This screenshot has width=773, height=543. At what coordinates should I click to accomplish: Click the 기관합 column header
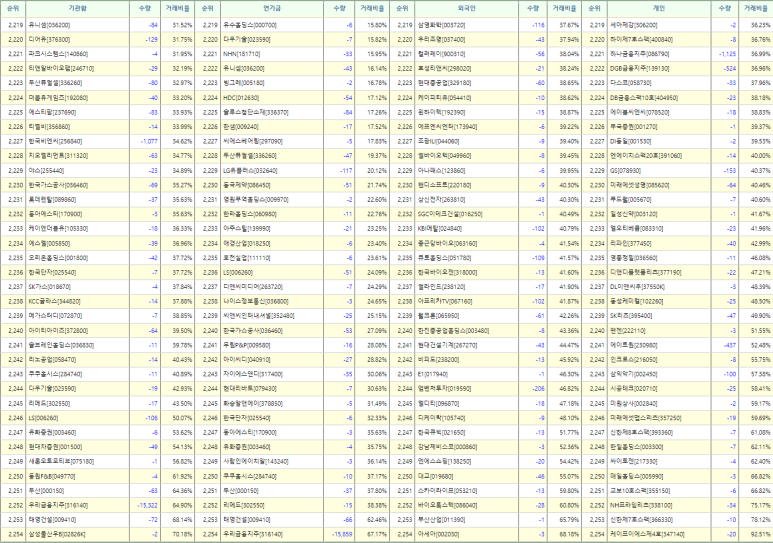[77, 8]
